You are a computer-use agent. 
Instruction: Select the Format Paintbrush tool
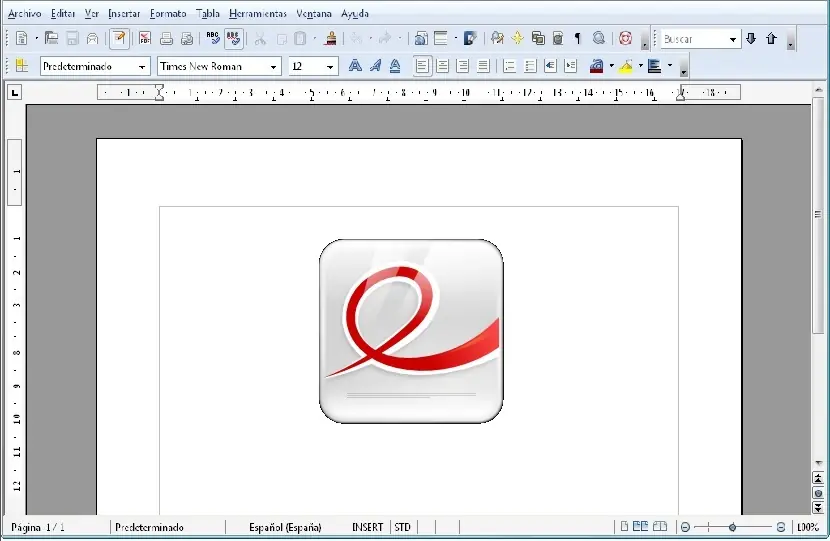pyautogui.click(x=331, y=39)
